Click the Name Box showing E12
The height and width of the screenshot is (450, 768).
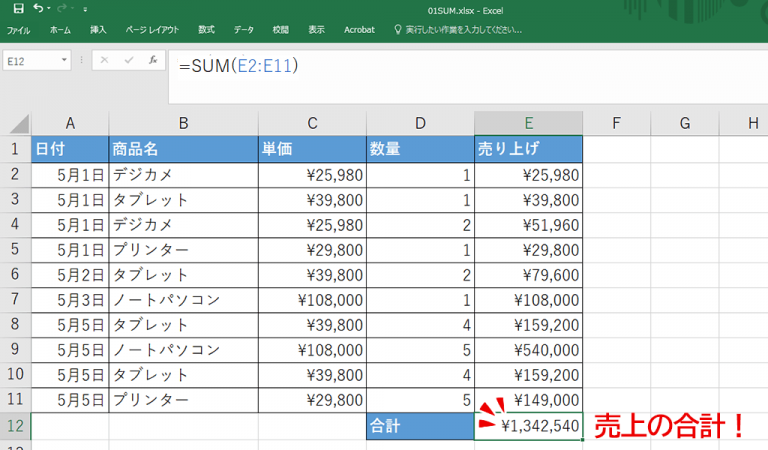pyautogui.click(x=31, y=61)
